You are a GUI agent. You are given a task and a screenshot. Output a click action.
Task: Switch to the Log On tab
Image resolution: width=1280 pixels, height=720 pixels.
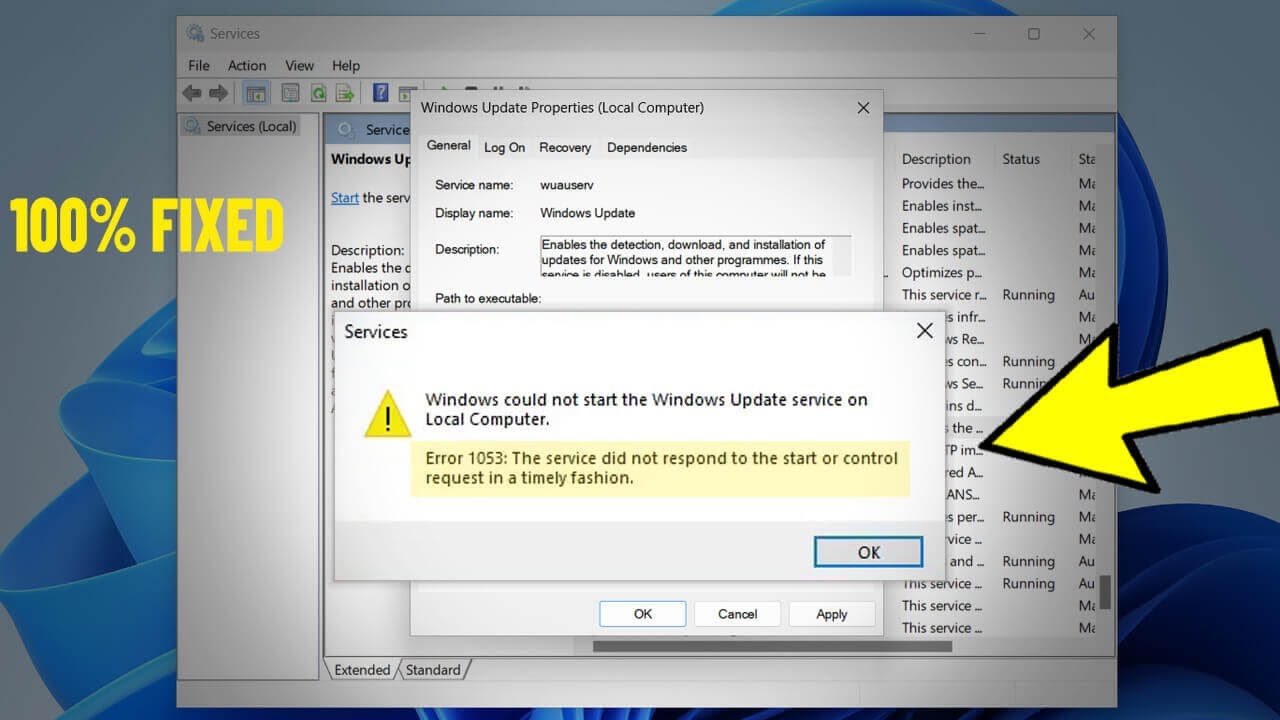tap(505, 147)
